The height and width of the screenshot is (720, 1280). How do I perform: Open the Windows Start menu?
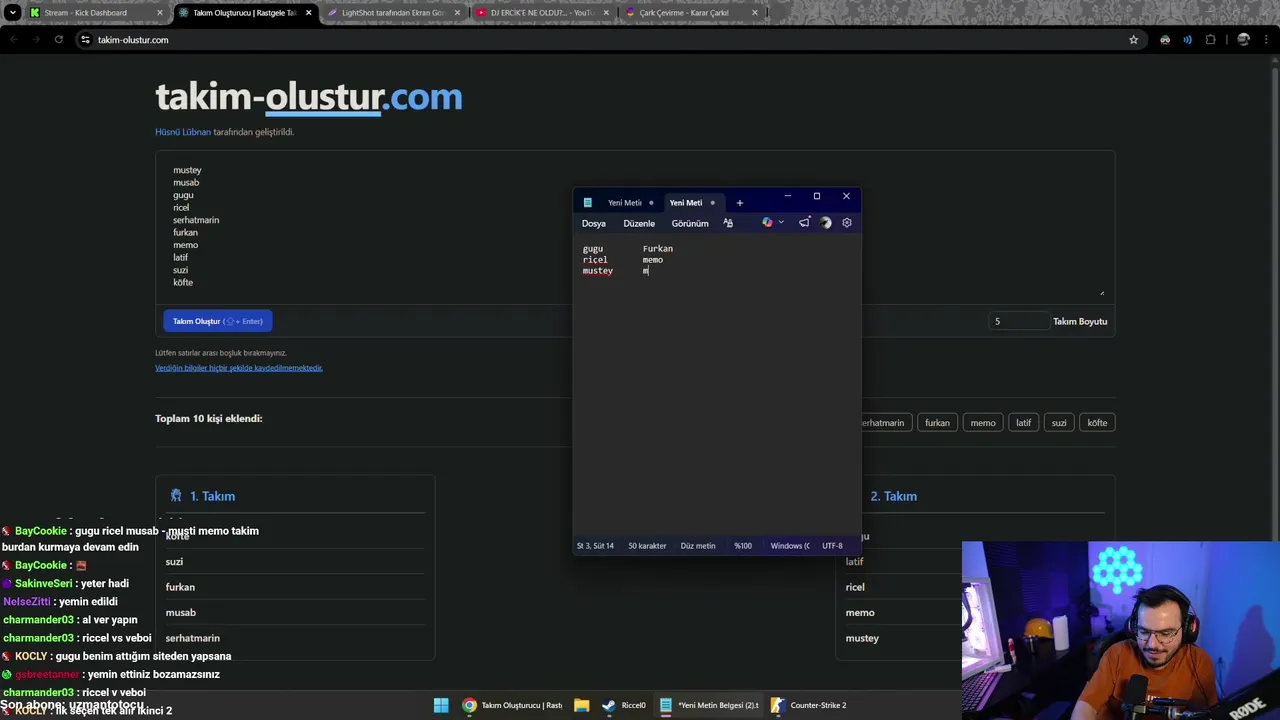click(x=441, y=705)
